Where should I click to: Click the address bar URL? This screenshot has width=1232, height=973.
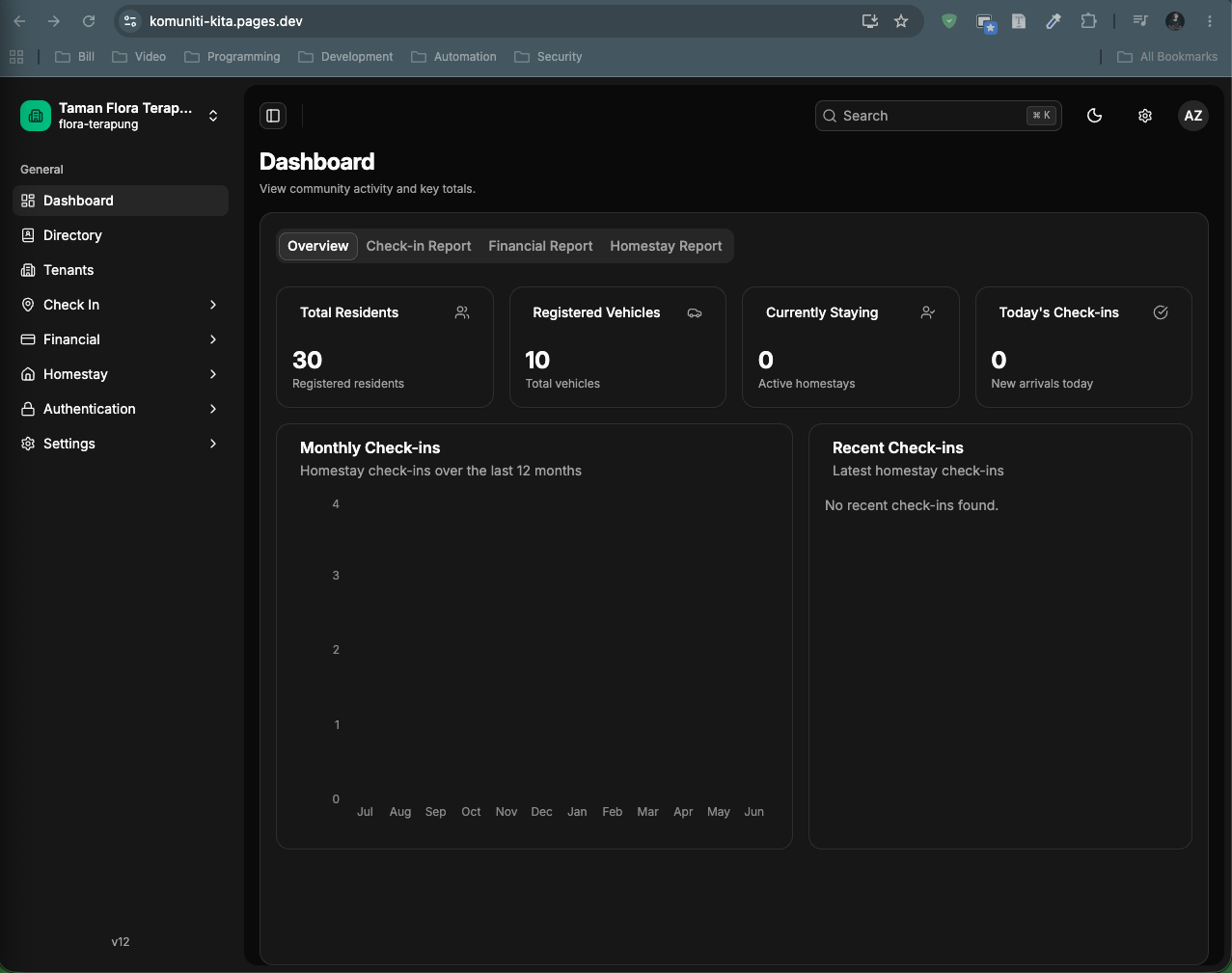[226, 21]
